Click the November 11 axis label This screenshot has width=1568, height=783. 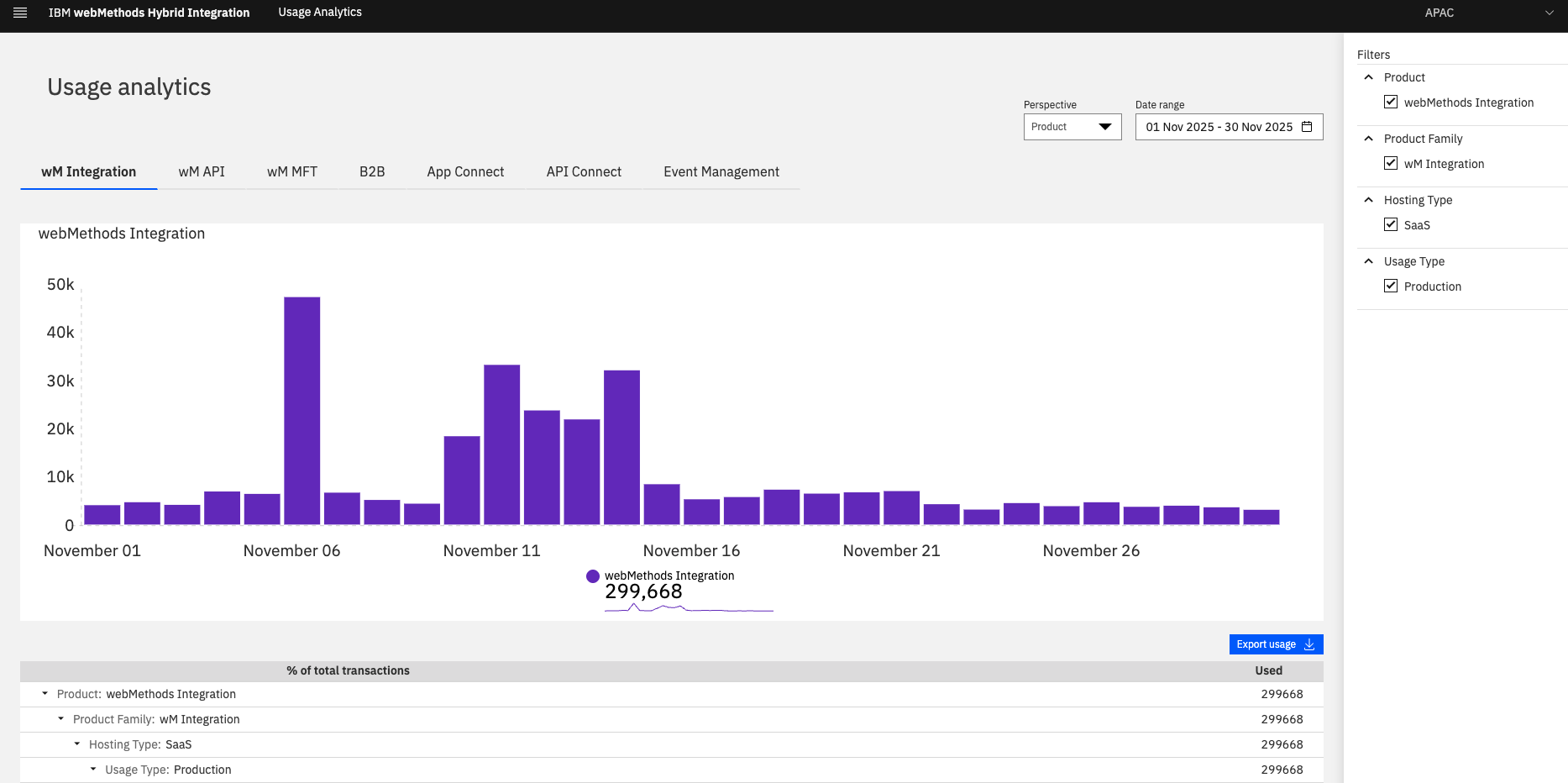coord(491,551)
